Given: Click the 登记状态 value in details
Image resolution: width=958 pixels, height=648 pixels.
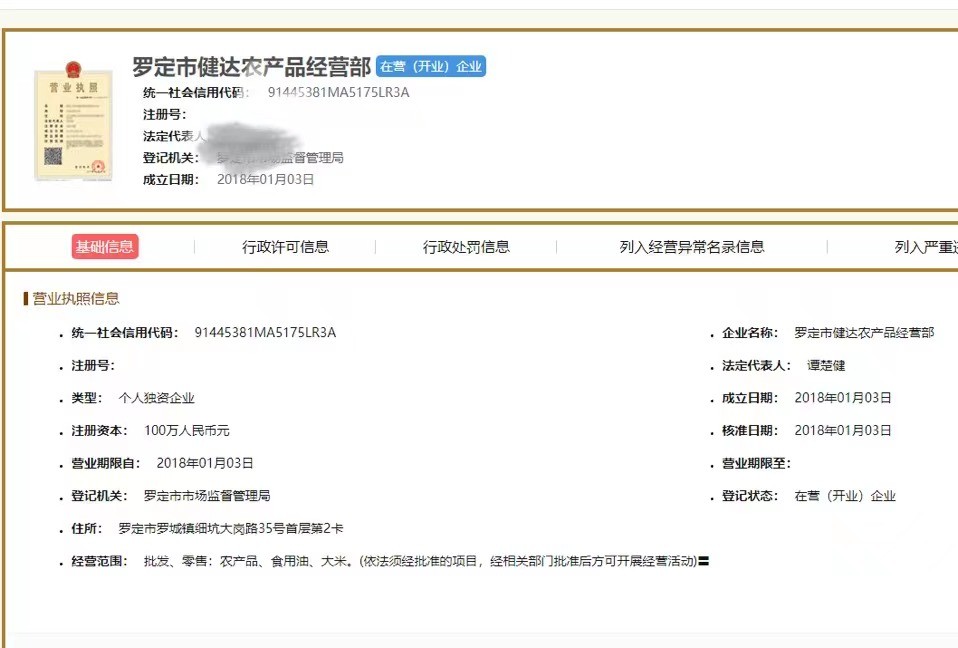Looking at the screenshot, I should tap(845, 496).
